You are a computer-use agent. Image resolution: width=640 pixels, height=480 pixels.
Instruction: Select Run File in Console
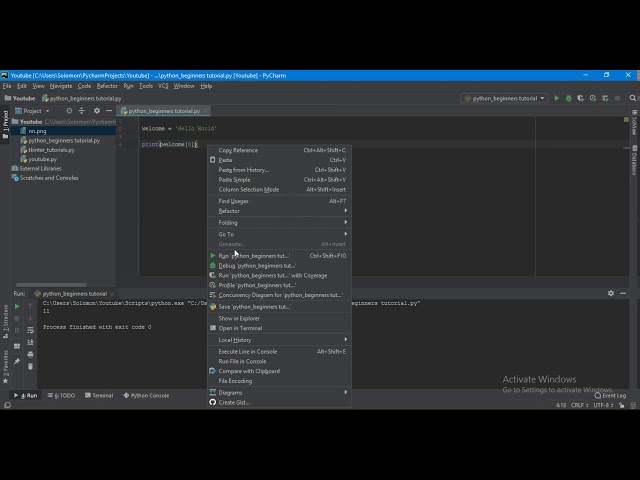coord(280,361)
